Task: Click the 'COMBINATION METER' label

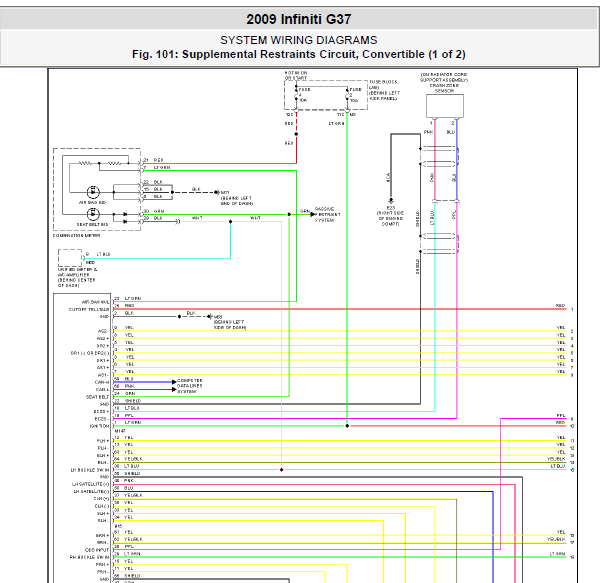Action: coord(76,235)
